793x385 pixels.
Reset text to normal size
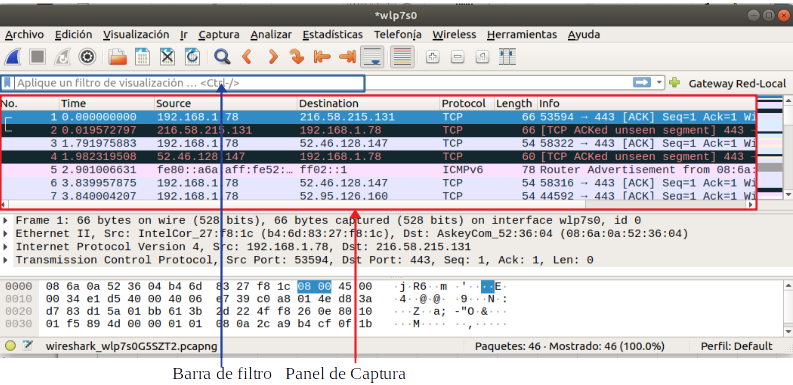(482, 57)
